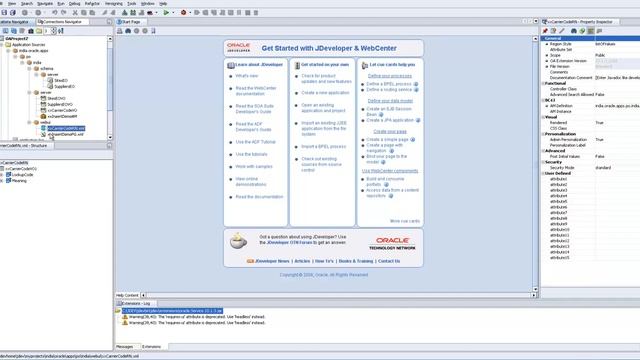Click the binoculars icon on Start Page toolbar
The image size is (640, 360).
coord(128,31)
